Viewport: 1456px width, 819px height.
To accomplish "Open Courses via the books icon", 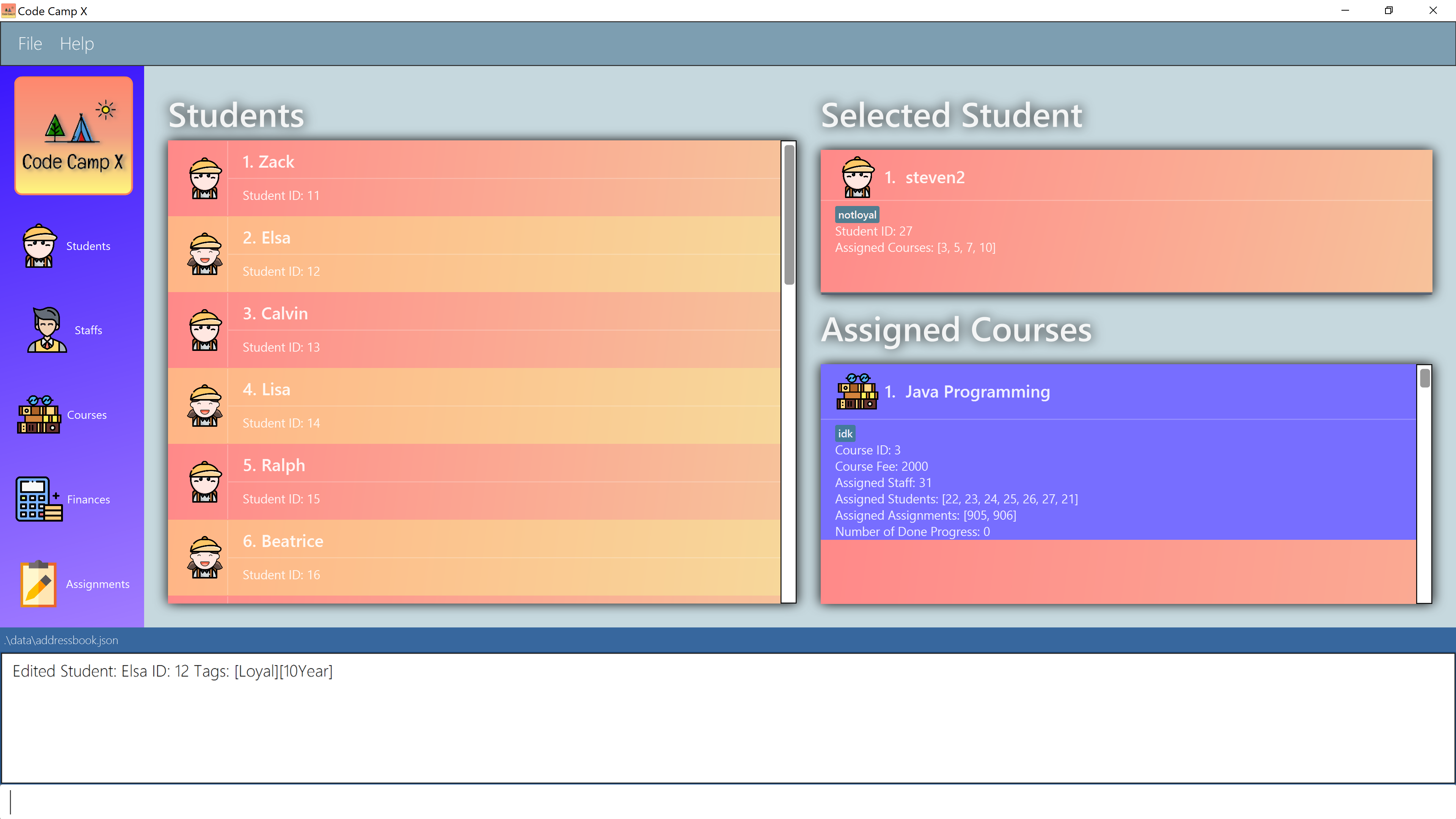I will pyautogui.click(x=39, y=415).
